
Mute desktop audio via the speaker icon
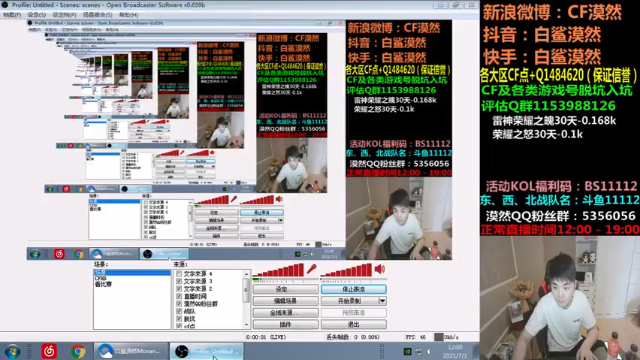point(380,269)
